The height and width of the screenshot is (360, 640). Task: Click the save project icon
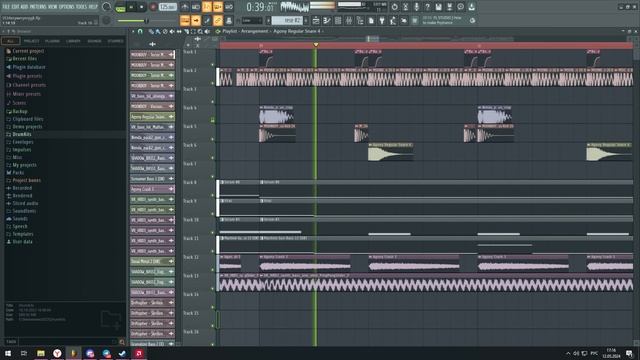pyautogui.click(x=438, y=7)
